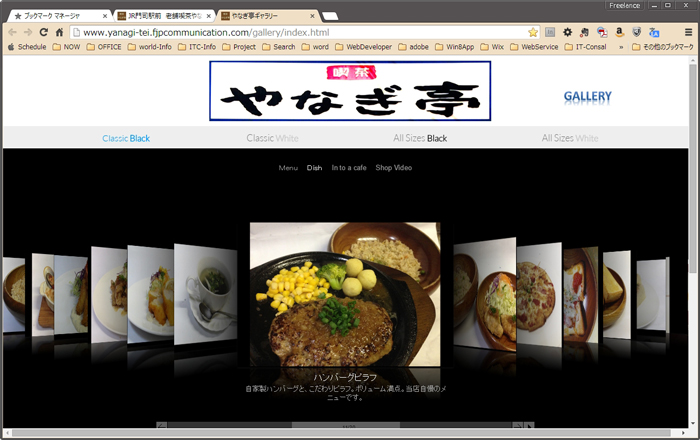The image size is (700, 440).
Task: Click the gray shield extension icon
Action: click(637, 32)
